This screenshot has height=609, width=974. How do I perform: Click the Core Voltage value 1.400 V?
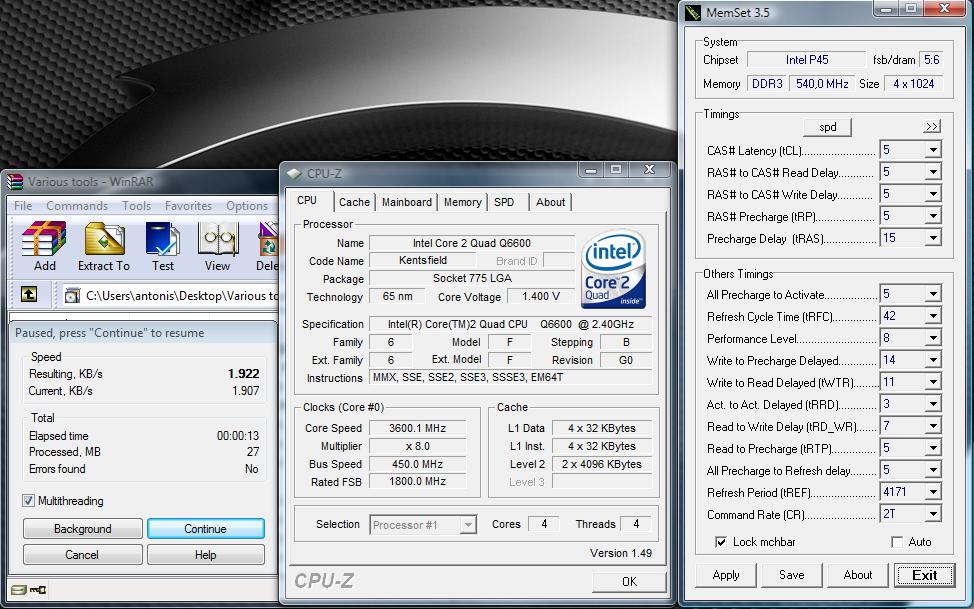(x=541, y=296)
